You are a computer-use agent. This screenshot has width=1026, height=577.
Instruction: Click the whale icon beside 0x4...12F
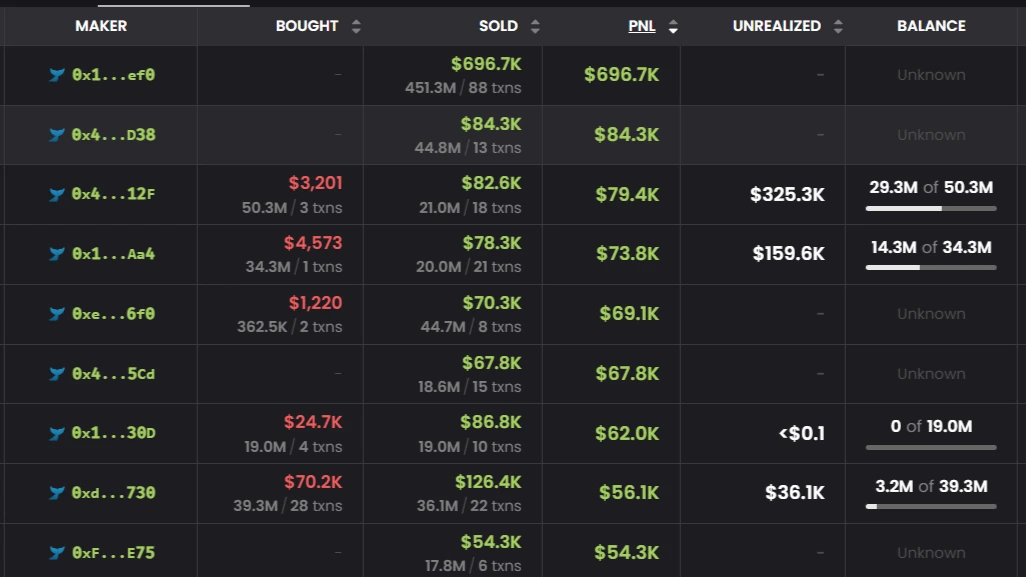[57, 194]
